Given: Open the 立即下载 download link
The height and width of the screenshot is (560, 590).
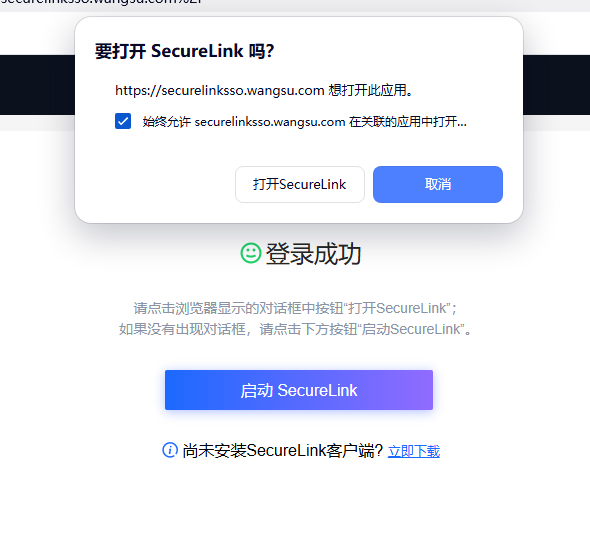Looking at the screenshot, I should click(x=414, y=451).
